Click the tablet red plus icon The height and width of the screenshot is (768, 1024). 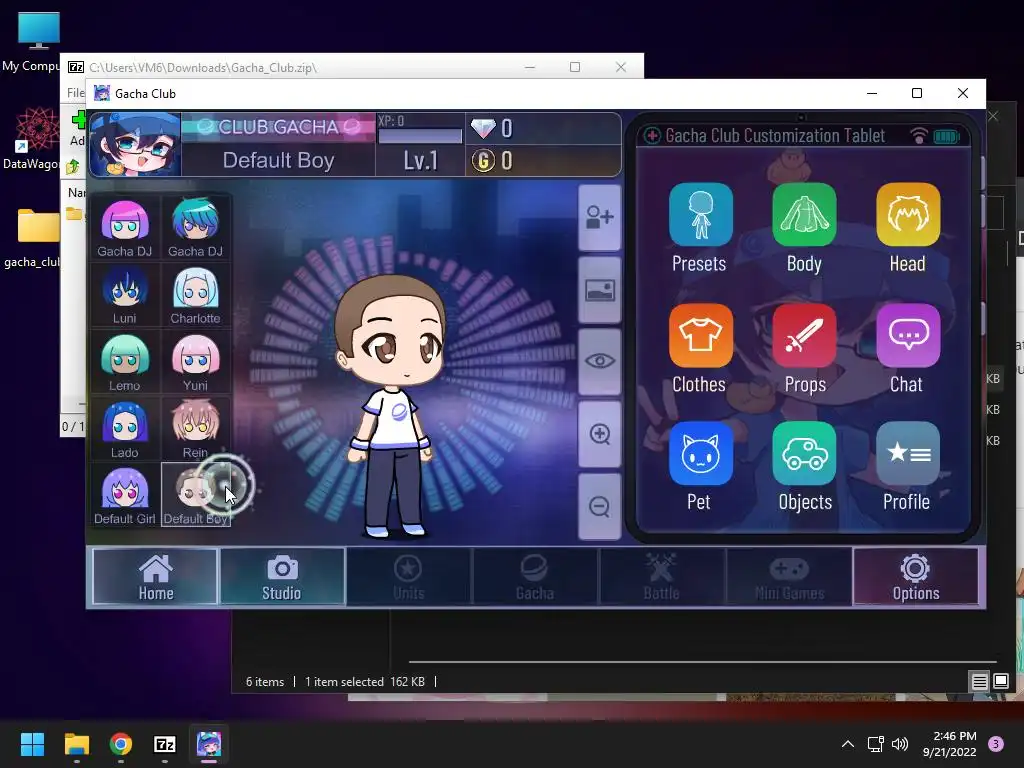(652, 136)
